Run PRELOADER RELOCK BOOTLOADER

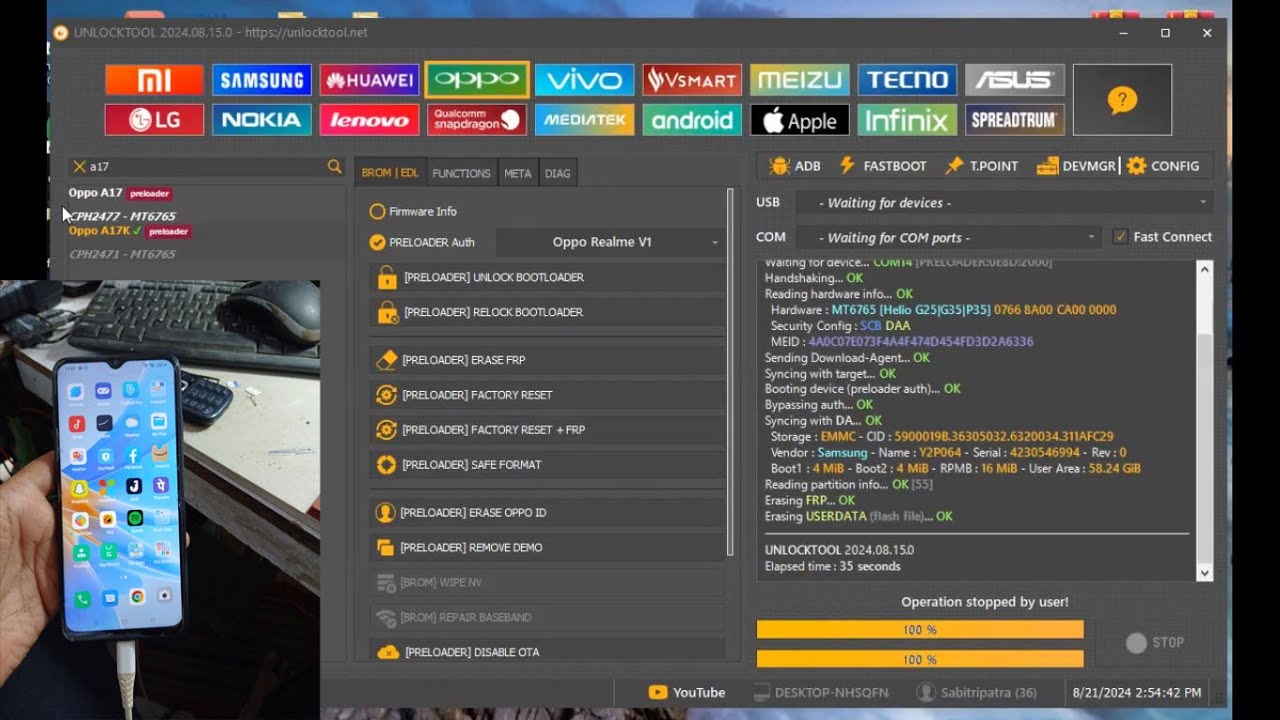pos(547,313)
